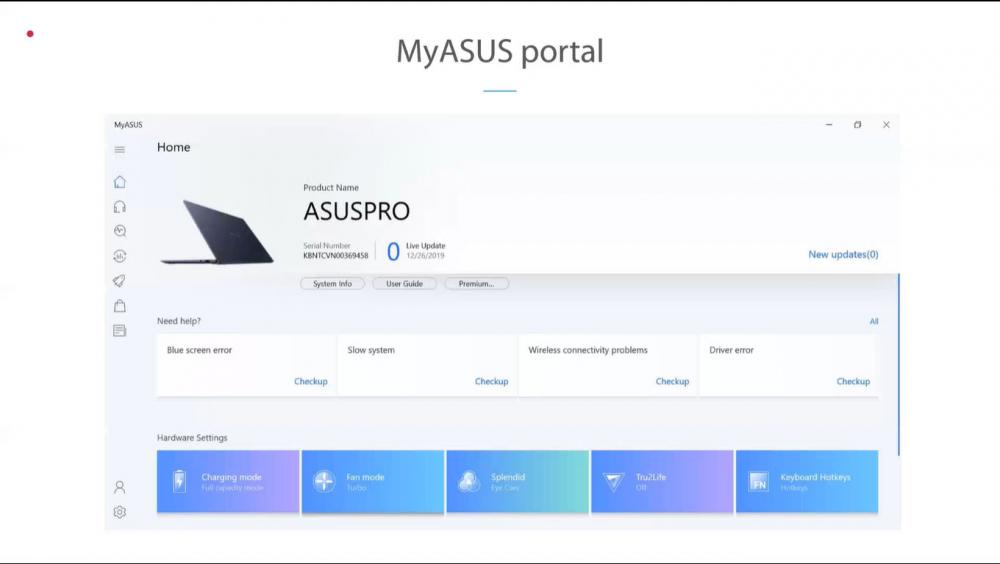Click the Slow system card title
Screen dimensions: 1000x564
(x=371, y=350)
